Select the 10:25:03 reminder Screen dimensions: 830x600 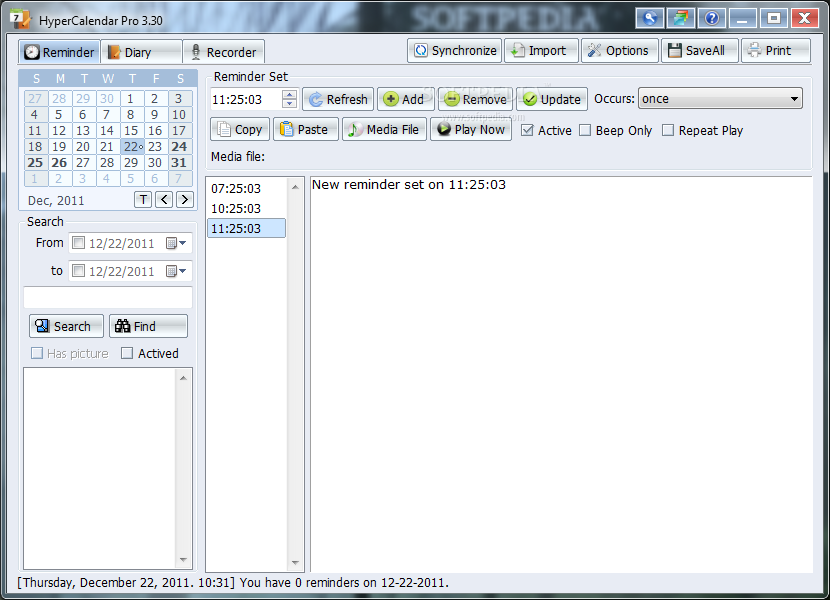point(247,208)
